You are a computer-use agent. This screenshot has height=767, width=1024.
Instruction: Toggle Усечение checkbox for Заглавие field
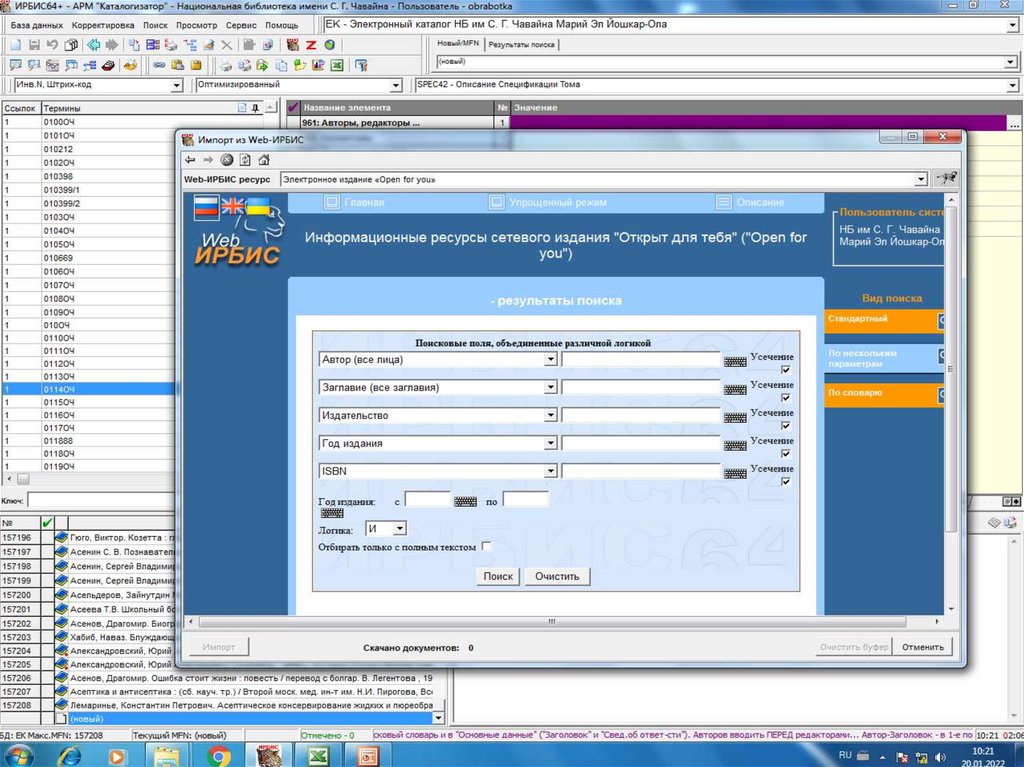pyautogui.click(x=786, y=398)
